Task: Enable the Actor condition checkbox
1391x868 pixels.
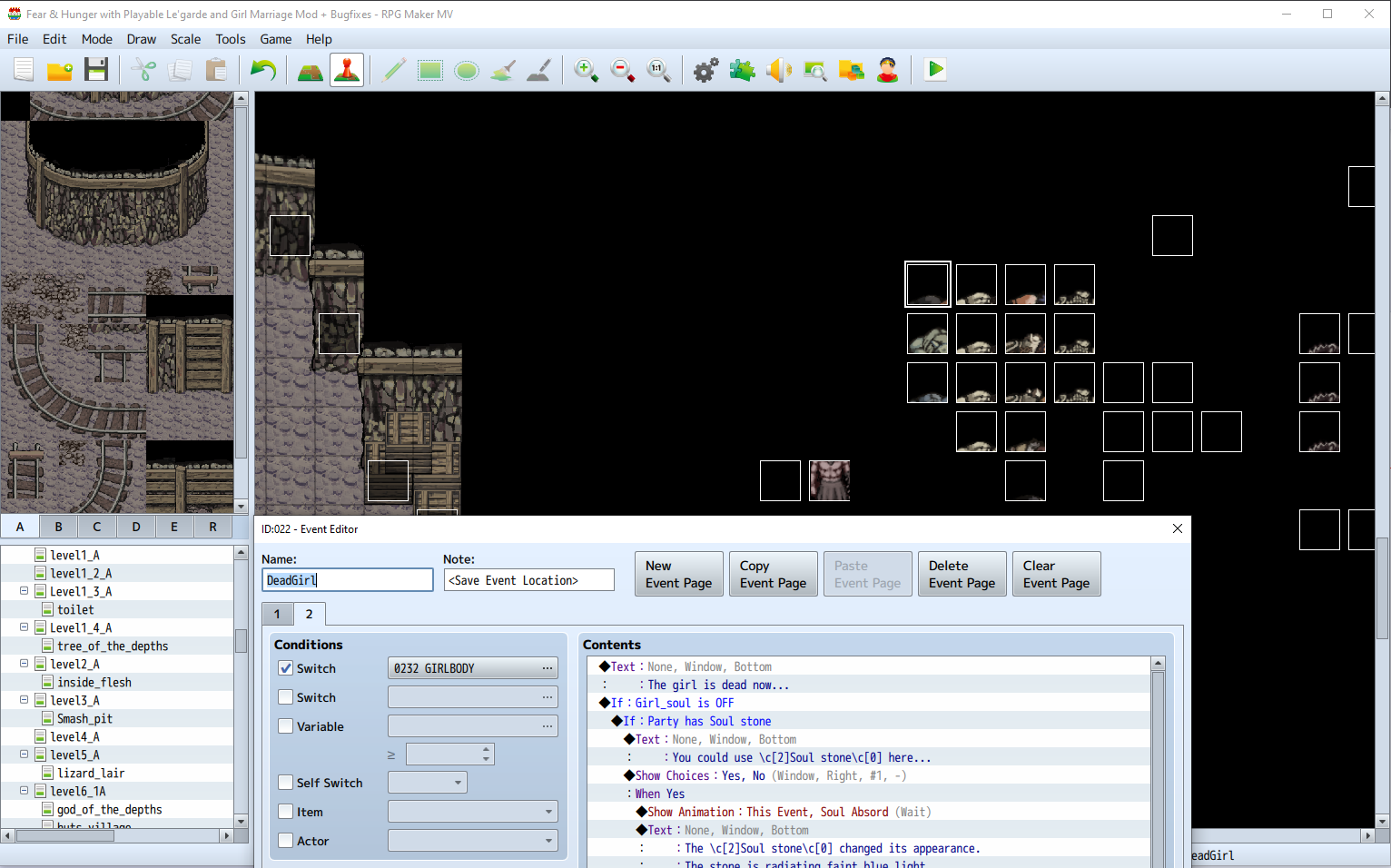Action: click(286, 841)
